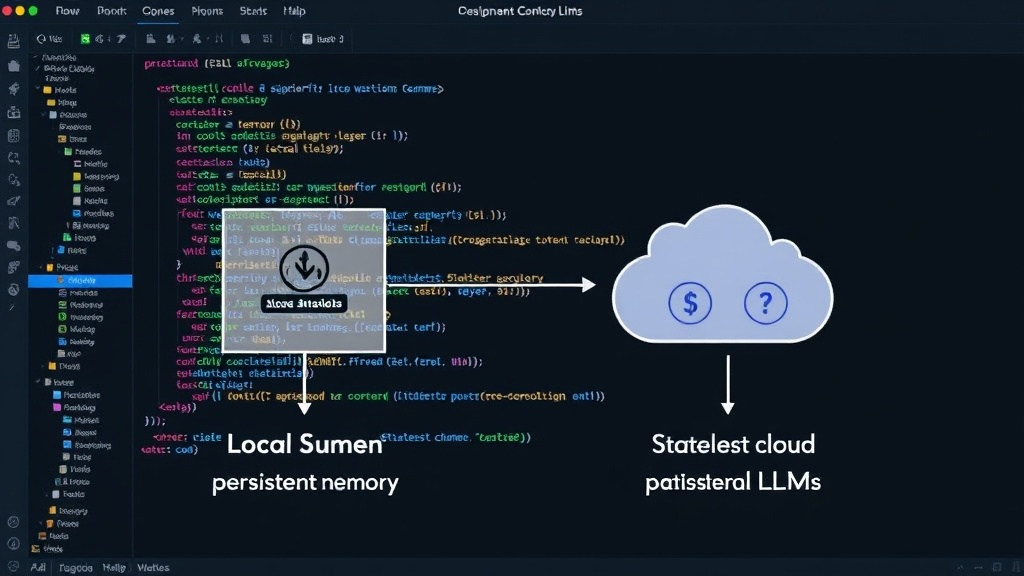Collapse the blue folder chevron below 'Hibgs'
This screenshot has width=1024, height=576.
click(44, 115)
